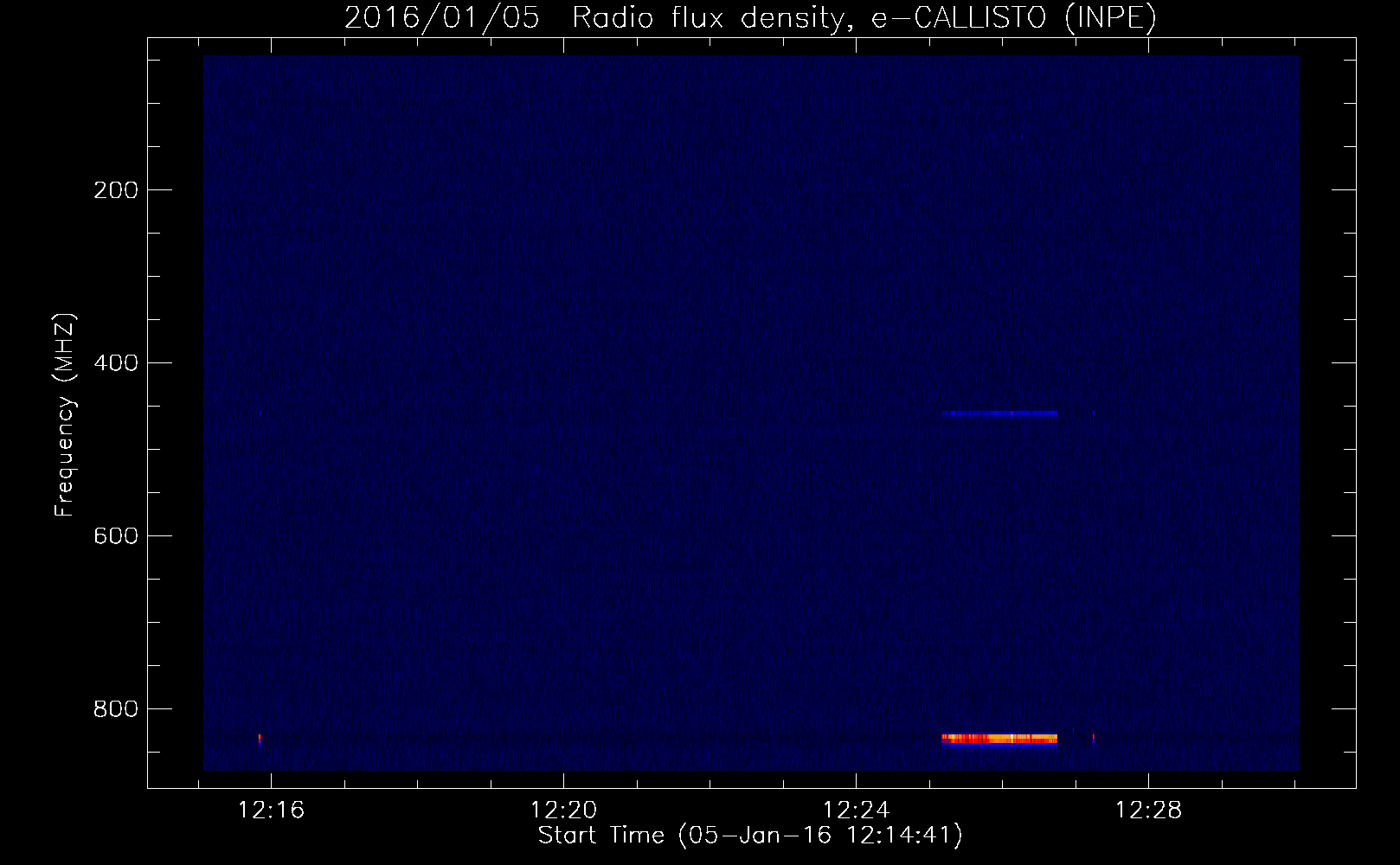Click the 'Start Time (05-Jan-16 12:14:41)' label
The width and height of the screenshot is (1400, 865).
coord(750,836)
